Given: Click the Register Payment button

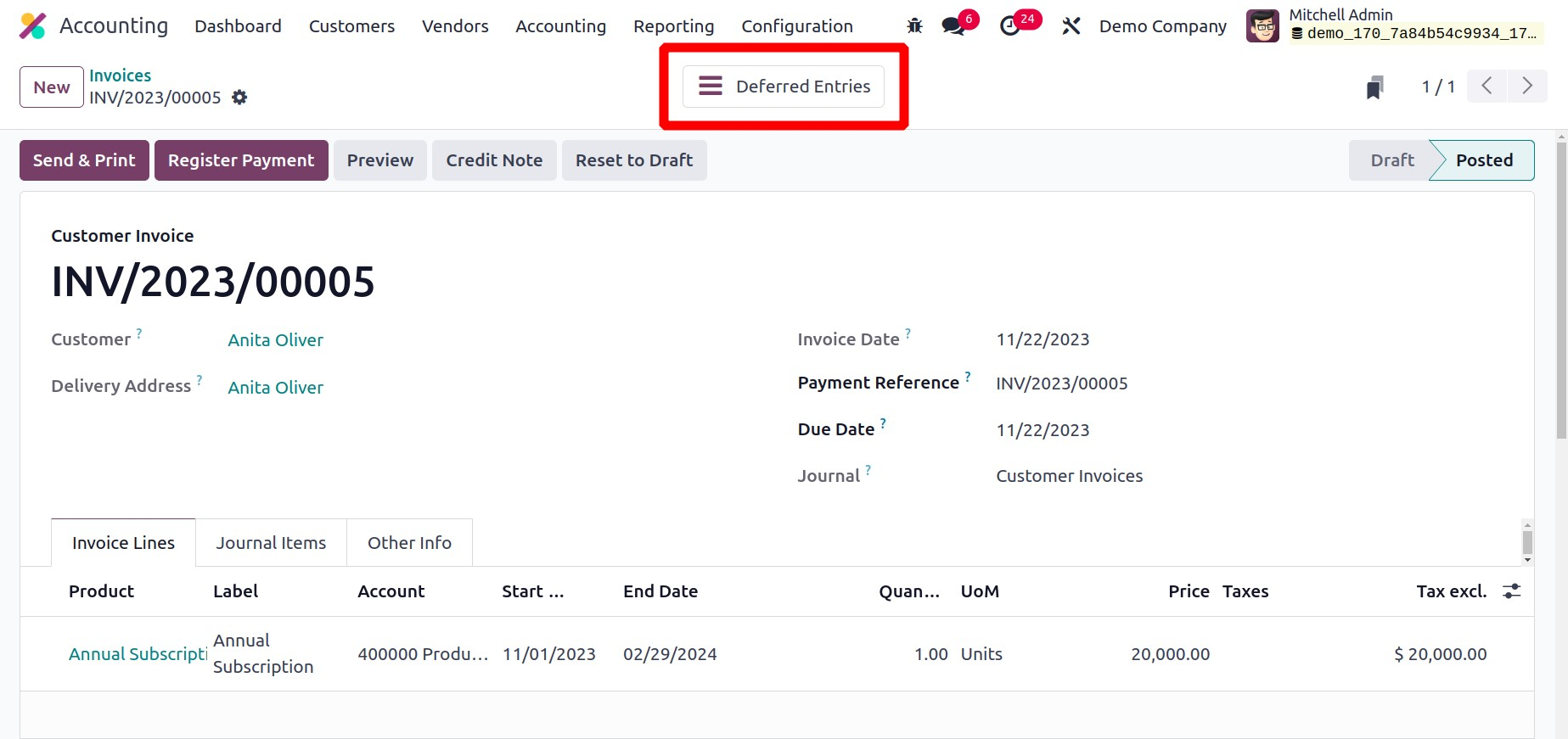Looking at the screenshot, I should [x=241, y=160].
